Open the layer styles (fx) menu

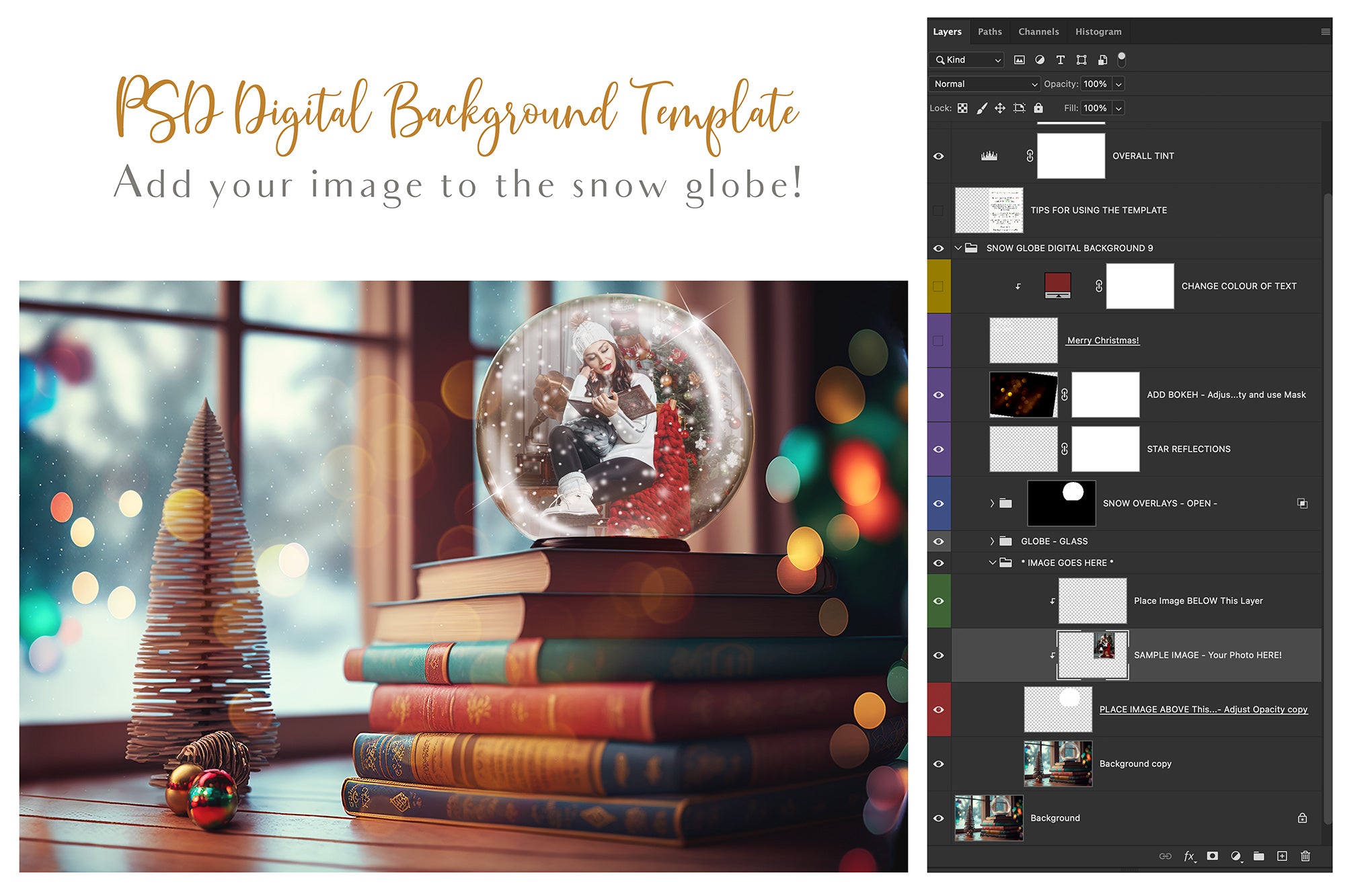click(x=1190, y=856)
